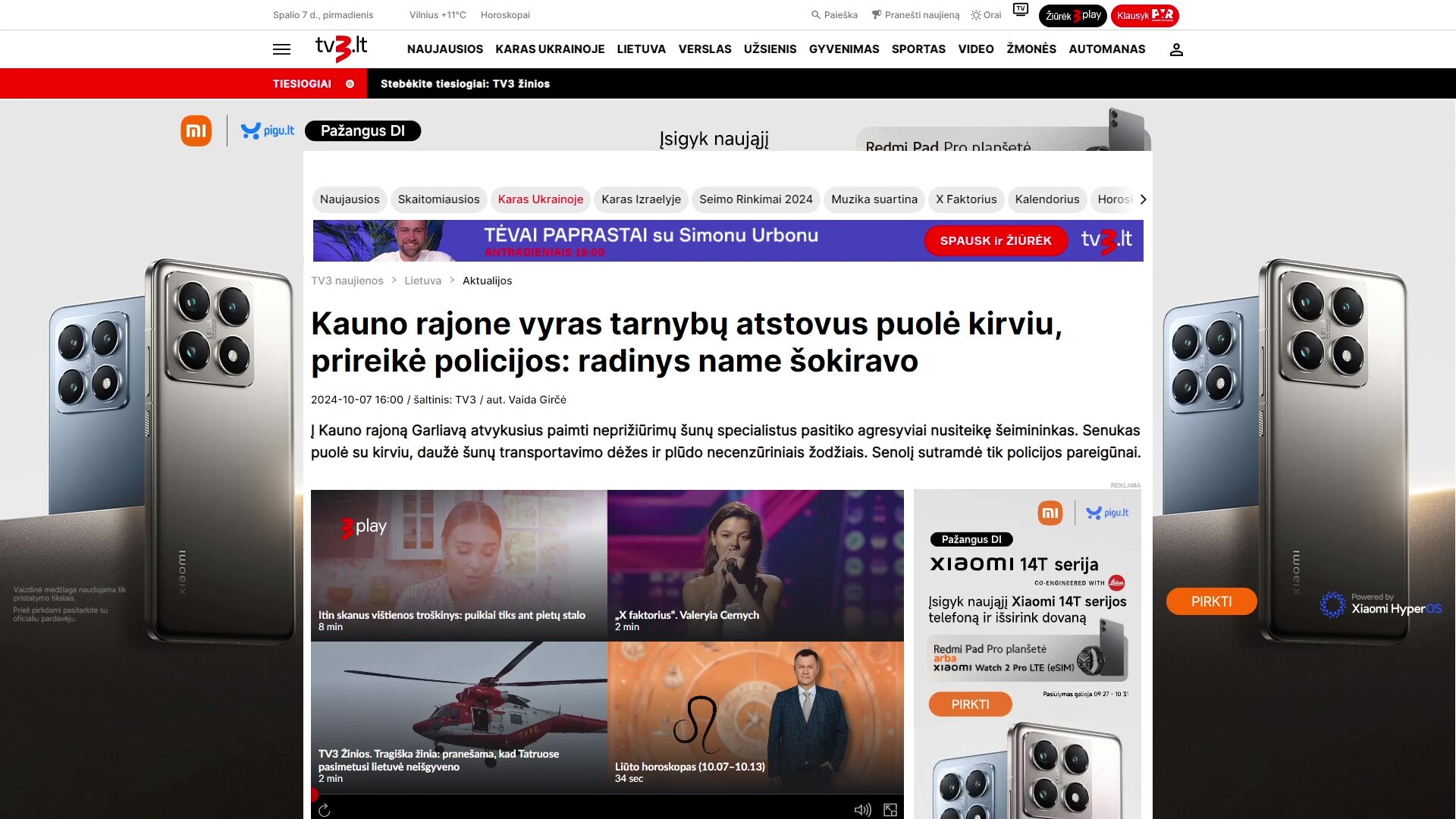This screenshot has height=819, width=1456.
Task: Open the SPORTAS menu item
Action: click(x=918, y=49)
